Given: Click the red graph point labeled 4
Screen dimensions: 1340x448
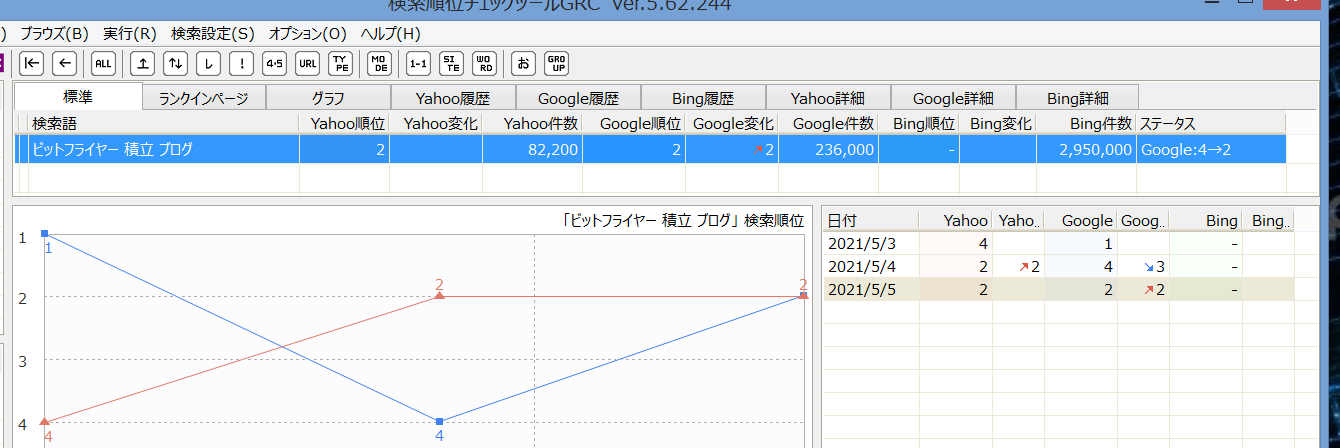Looking at the screenshot, I should coord(46,421).
